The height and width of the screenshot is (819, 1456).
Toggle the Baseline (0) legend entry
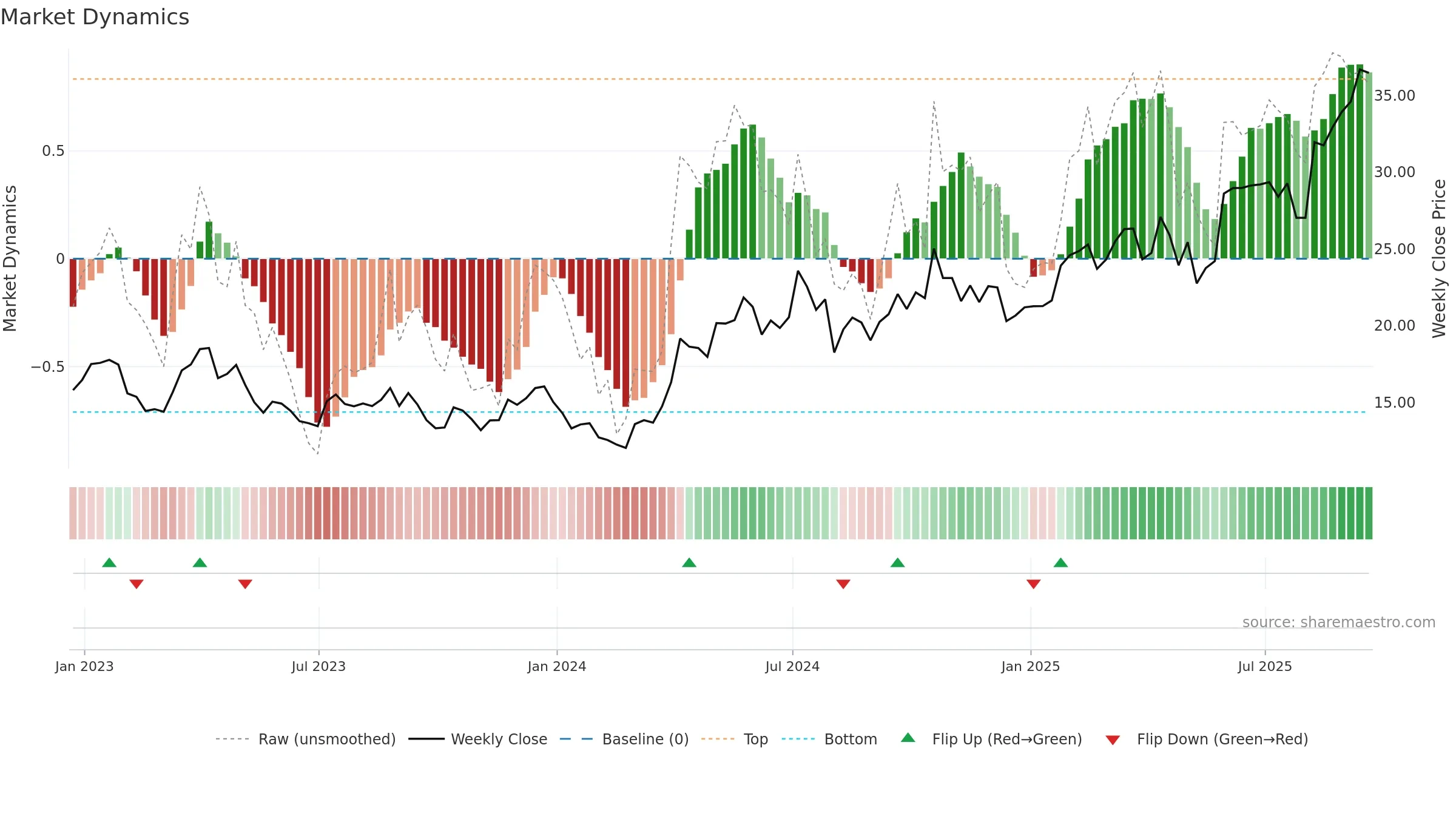pos(624,739)
